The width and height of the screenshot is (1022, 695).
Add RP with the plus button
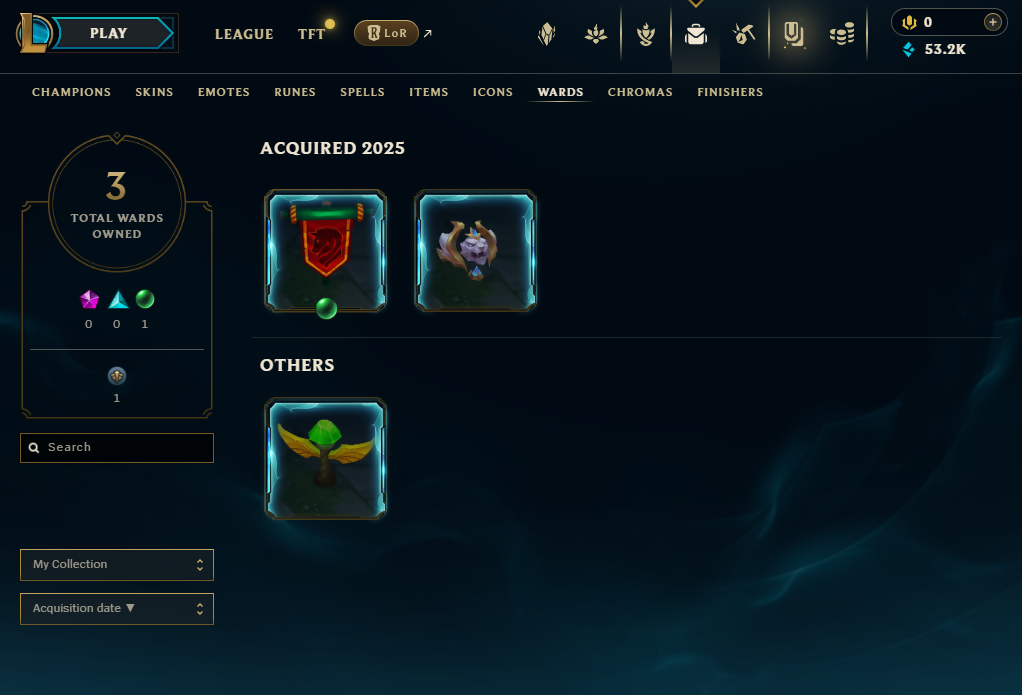coord(993,22)
